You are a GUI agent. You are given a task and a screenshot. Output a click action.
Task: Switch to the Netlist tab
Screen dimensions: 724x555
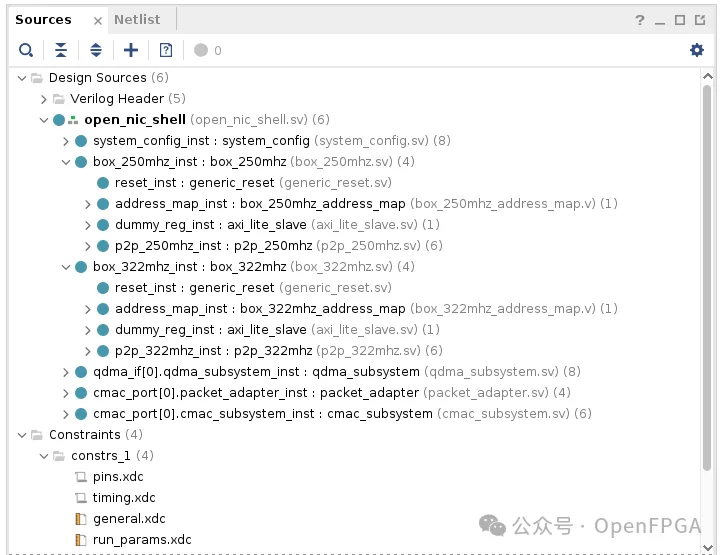point(137,19)
